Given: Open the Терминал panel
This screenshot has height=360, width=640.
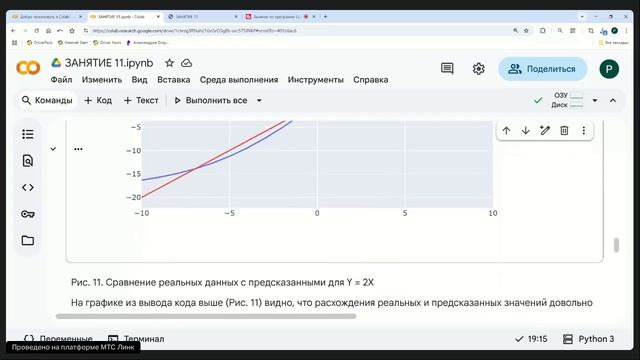Looking at the screenshot, I should pos(136,339).
